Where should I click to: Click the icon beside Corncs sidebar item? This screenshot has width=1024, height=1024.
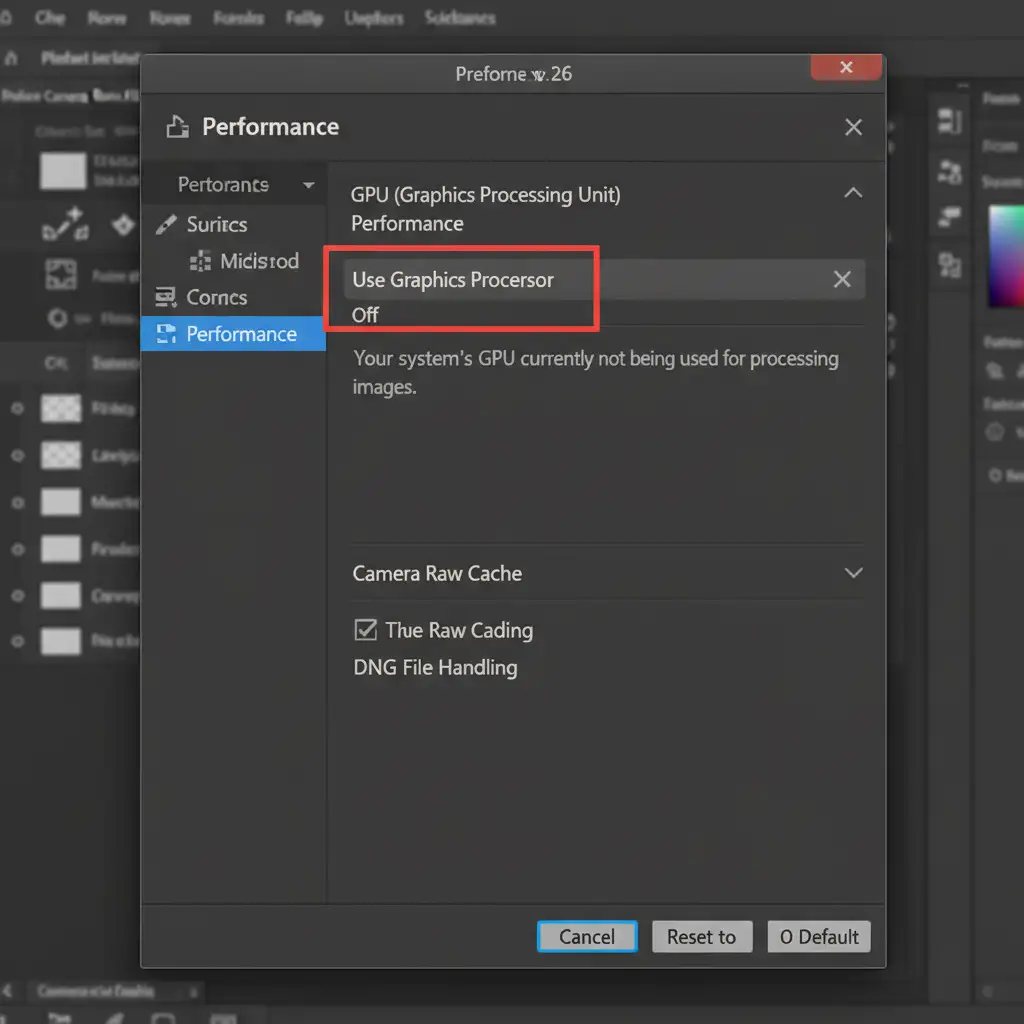click(164, 297)
